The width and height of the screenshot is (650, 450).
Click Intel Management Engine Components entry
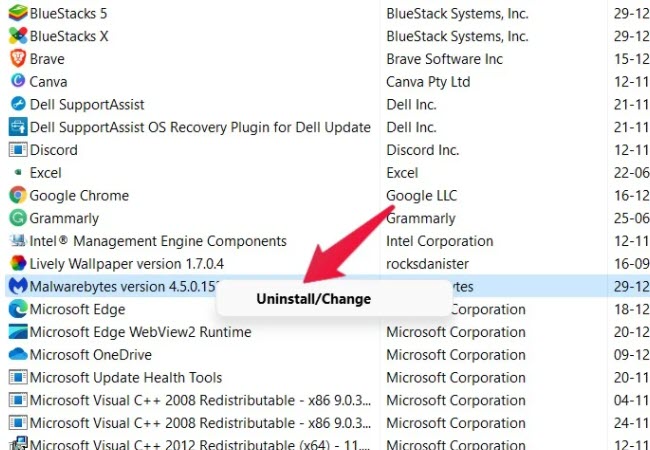(x=158, y=241)
